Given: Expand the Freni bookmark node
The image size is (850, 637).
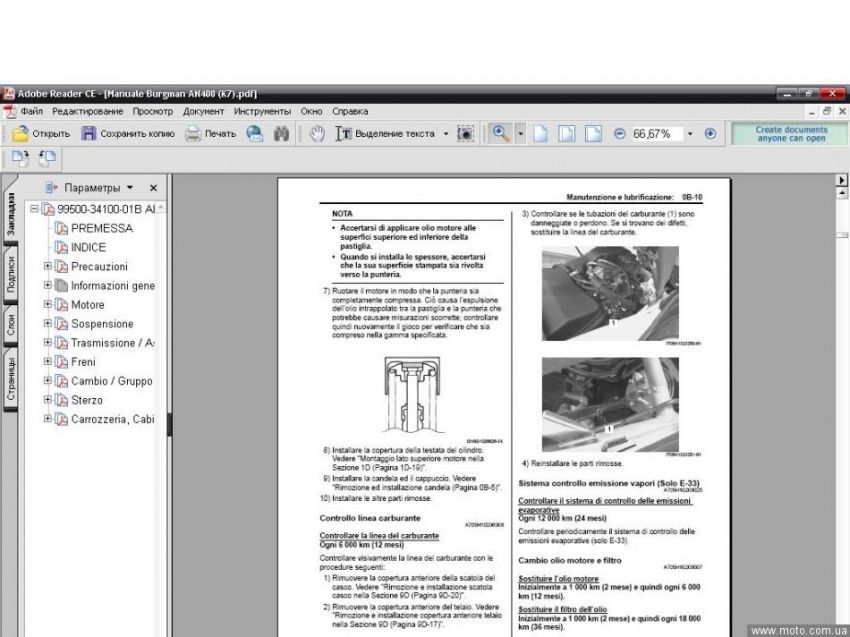Looking at the screenshot, I should point(47,362).
